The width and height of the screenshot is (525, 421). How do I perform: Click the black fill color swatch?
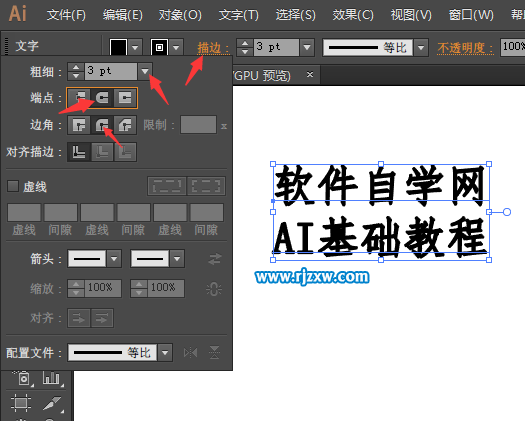pyautogui.click(x=118, y=47)
